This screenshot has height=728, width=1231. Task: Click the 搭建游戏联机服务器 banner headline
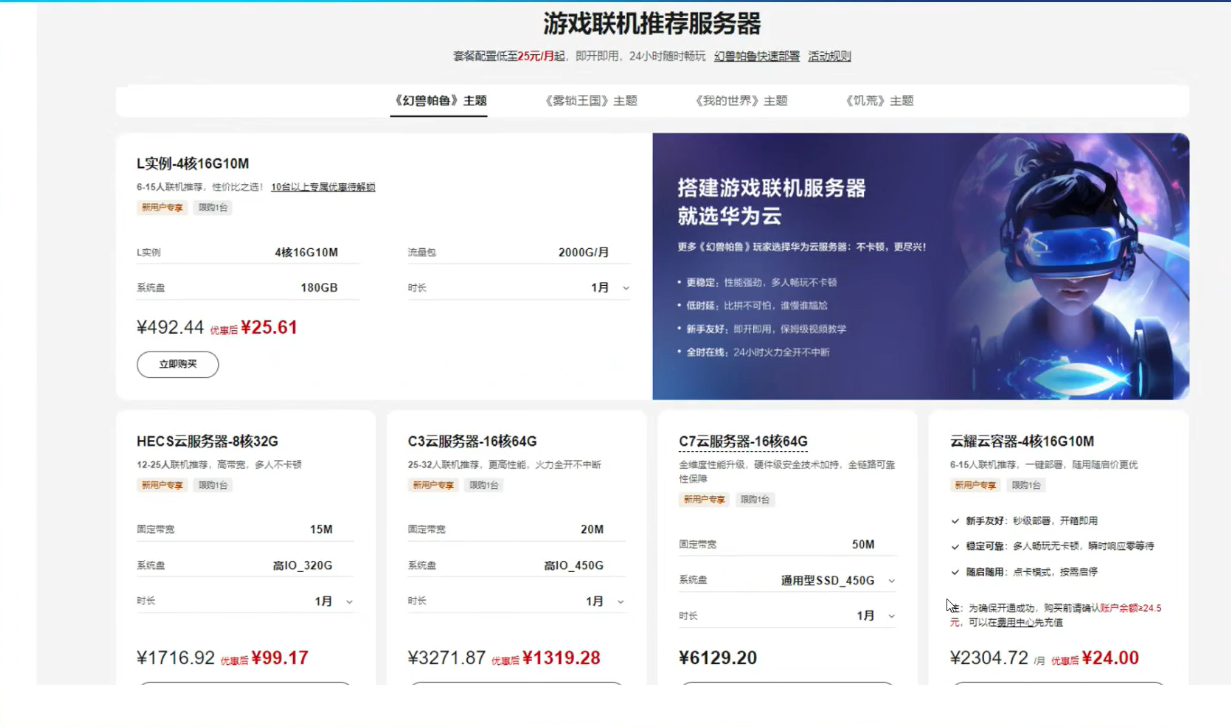[x=772, y=188]
